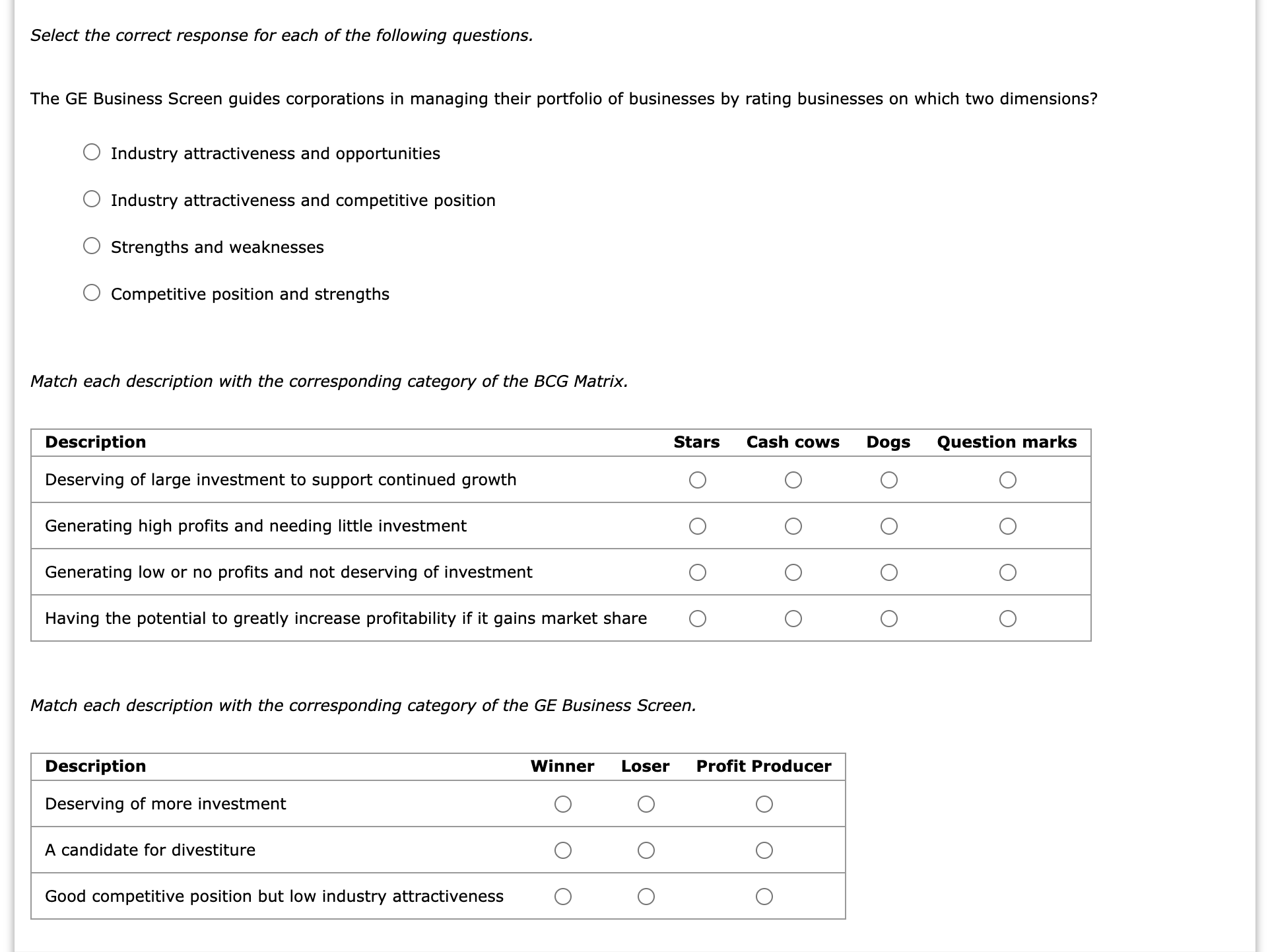Select Dogs for "Generating high profits" row

[x=889, y=526]
